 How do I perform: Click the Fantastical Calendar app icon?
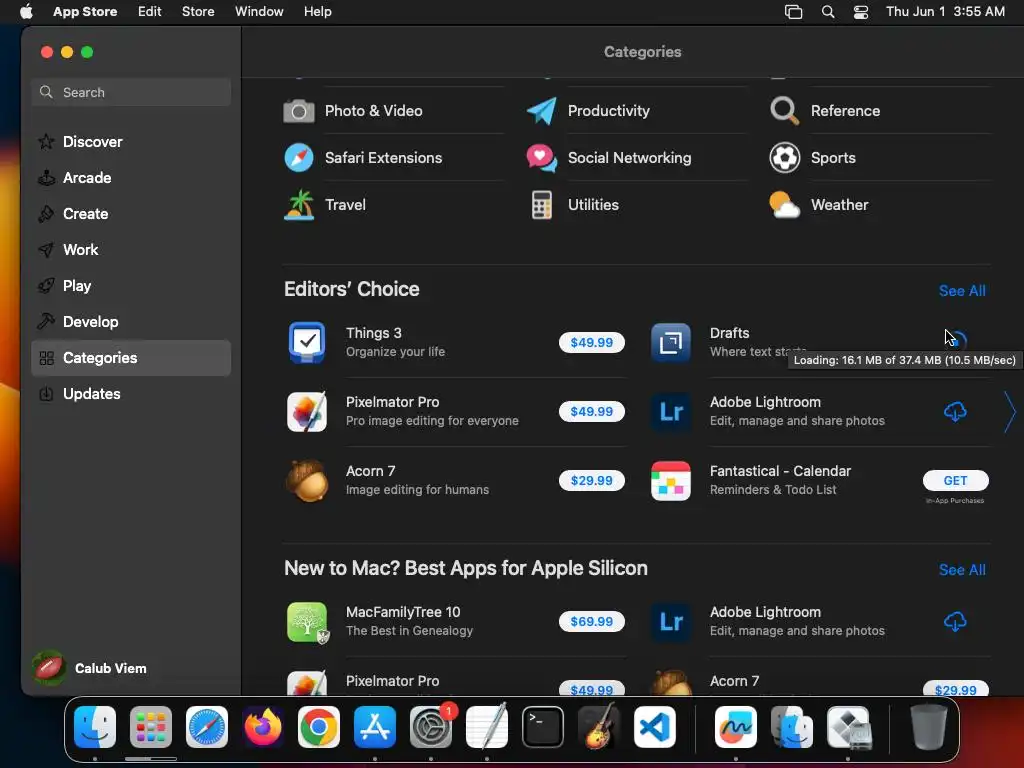671,481
